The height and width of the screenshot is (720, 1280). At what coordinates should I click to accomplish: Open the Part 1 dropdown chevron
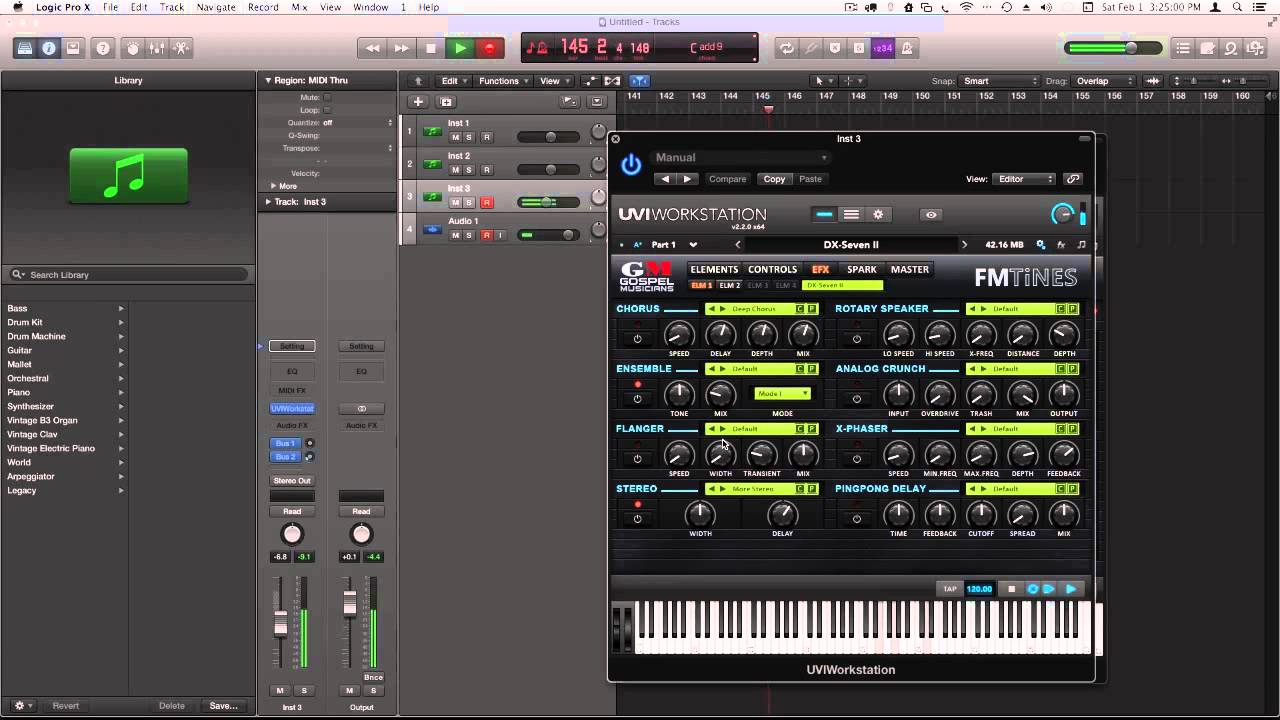[693, 245]
